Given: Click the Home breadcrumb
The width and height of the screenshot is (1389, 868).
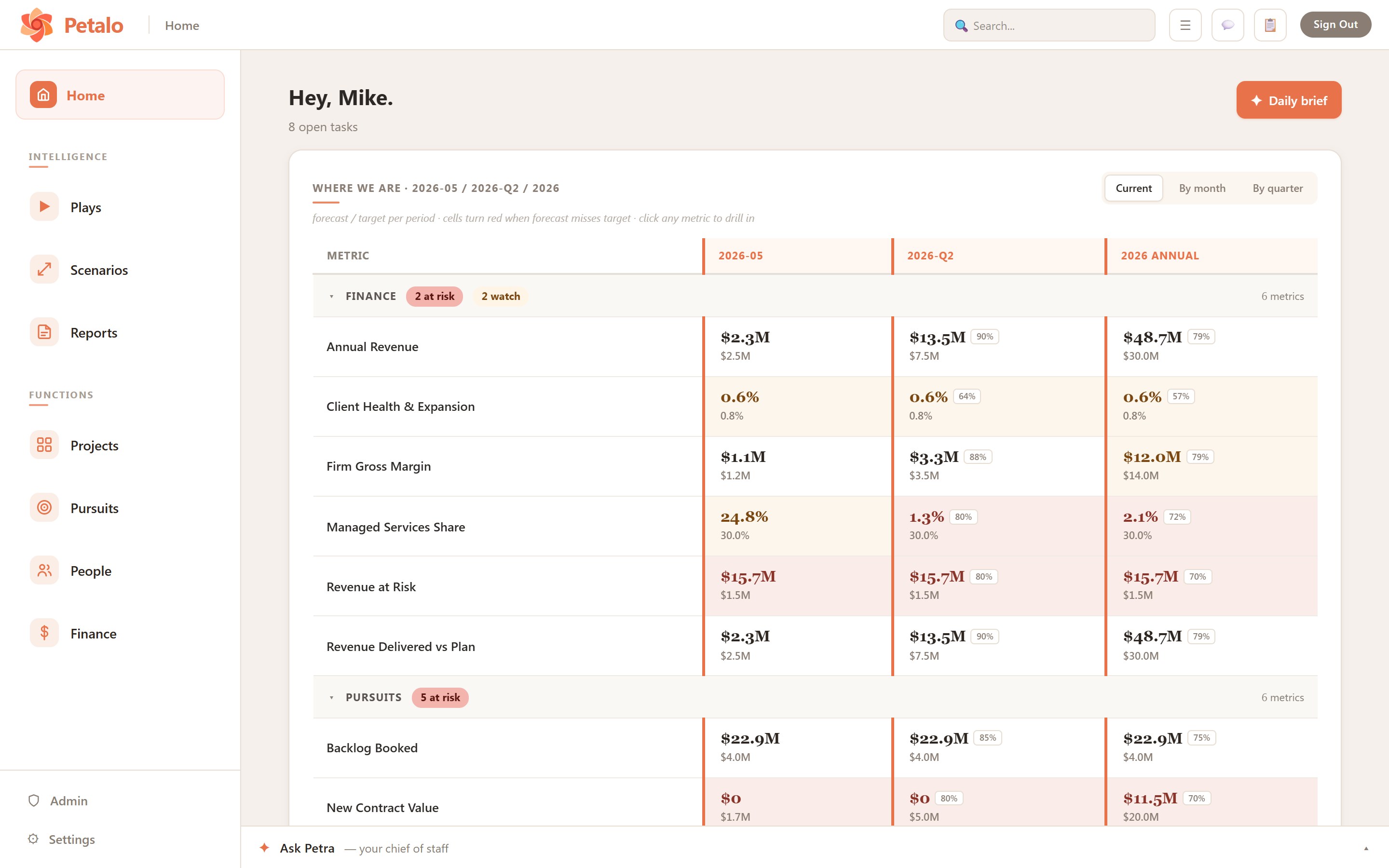Looking at the screenshot, I should pos(182,25).
